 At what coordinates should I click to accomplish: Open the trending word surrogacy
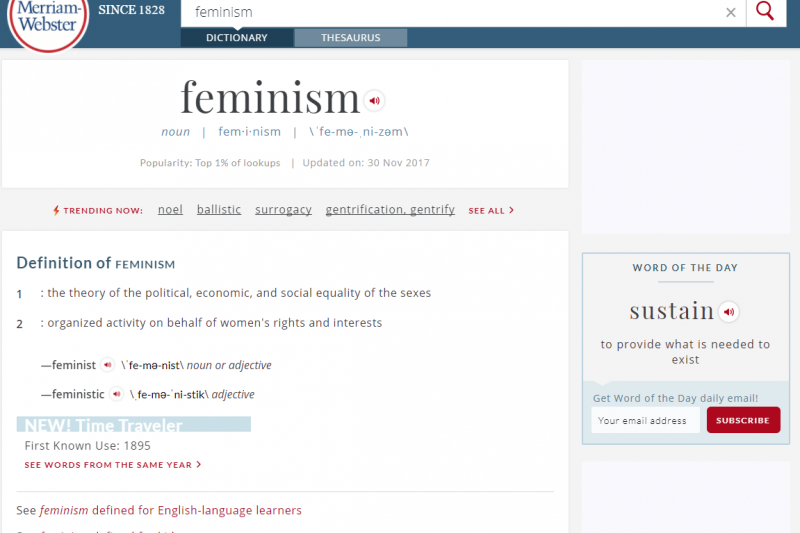283,210
